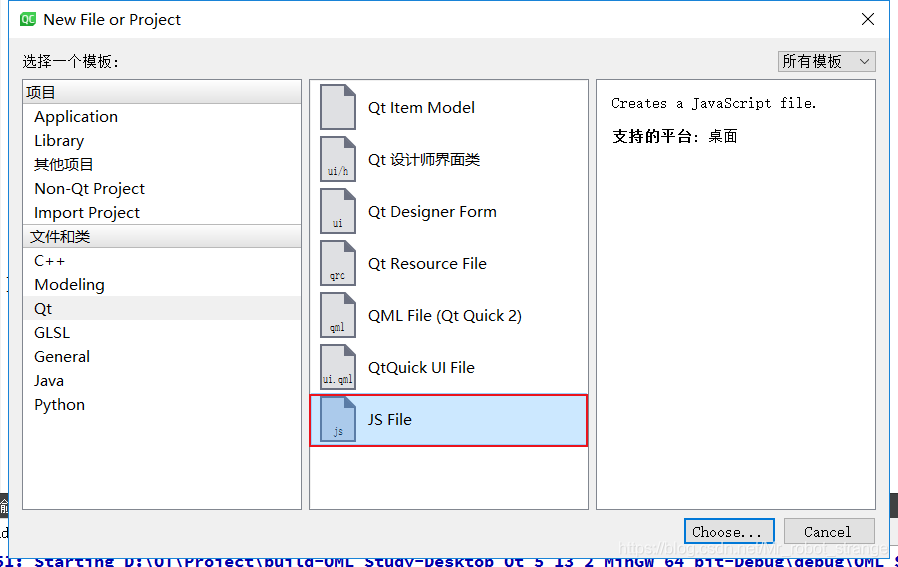Select the C++ files category
This screenshot has width=898, height=567.
162,261
